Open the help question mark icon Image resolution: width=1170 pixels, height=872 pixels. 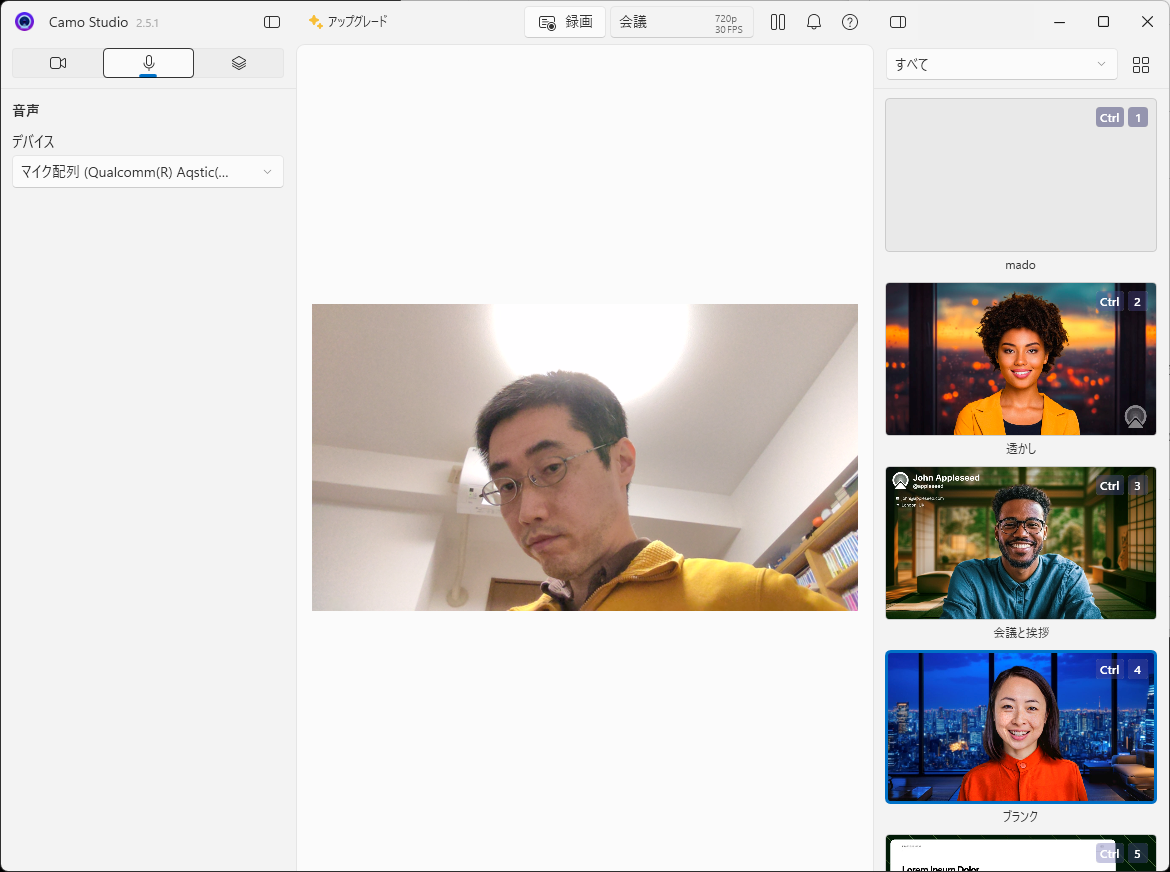pyautogui.click(x=850, y=22)
